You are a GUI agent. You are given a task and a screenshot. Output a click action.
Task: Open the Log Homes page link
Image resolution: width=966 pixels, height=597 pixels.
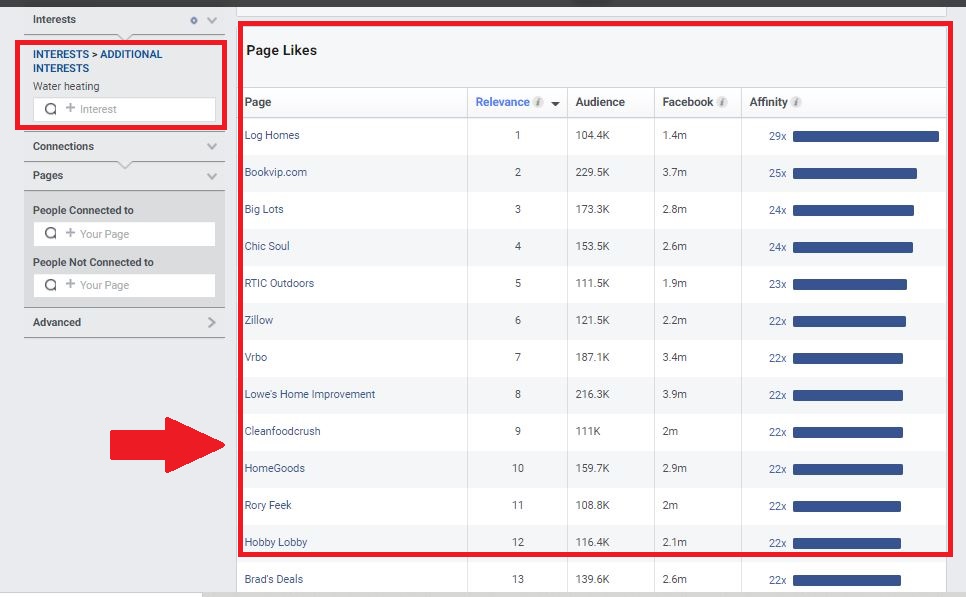(272, 136)
